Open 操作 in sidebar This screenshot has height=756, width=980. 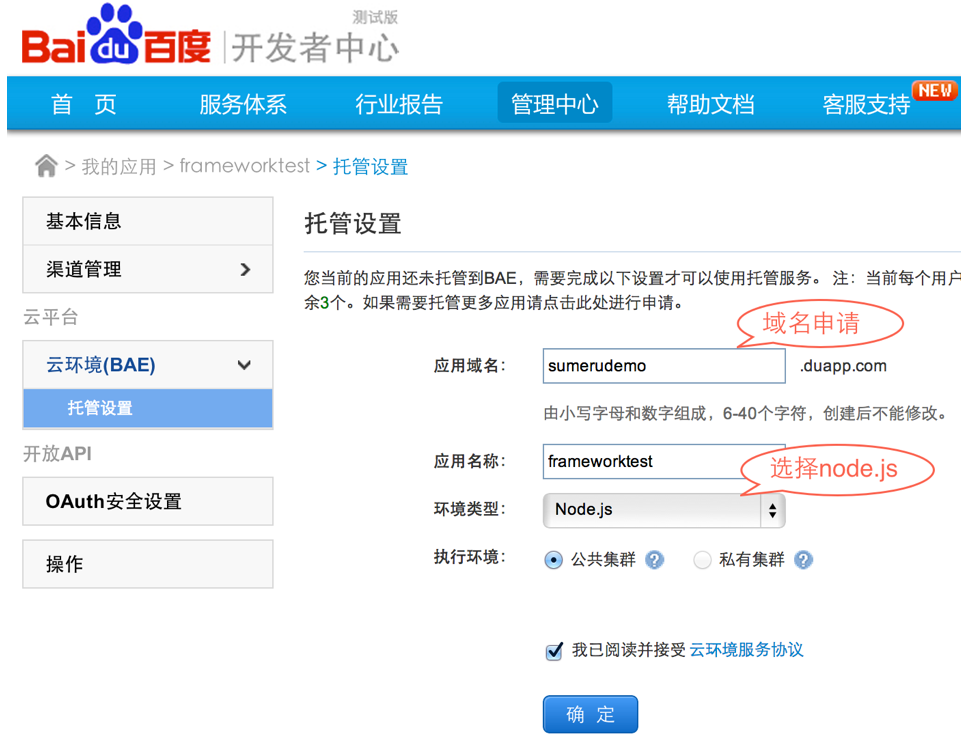click(x=148, y=564)
